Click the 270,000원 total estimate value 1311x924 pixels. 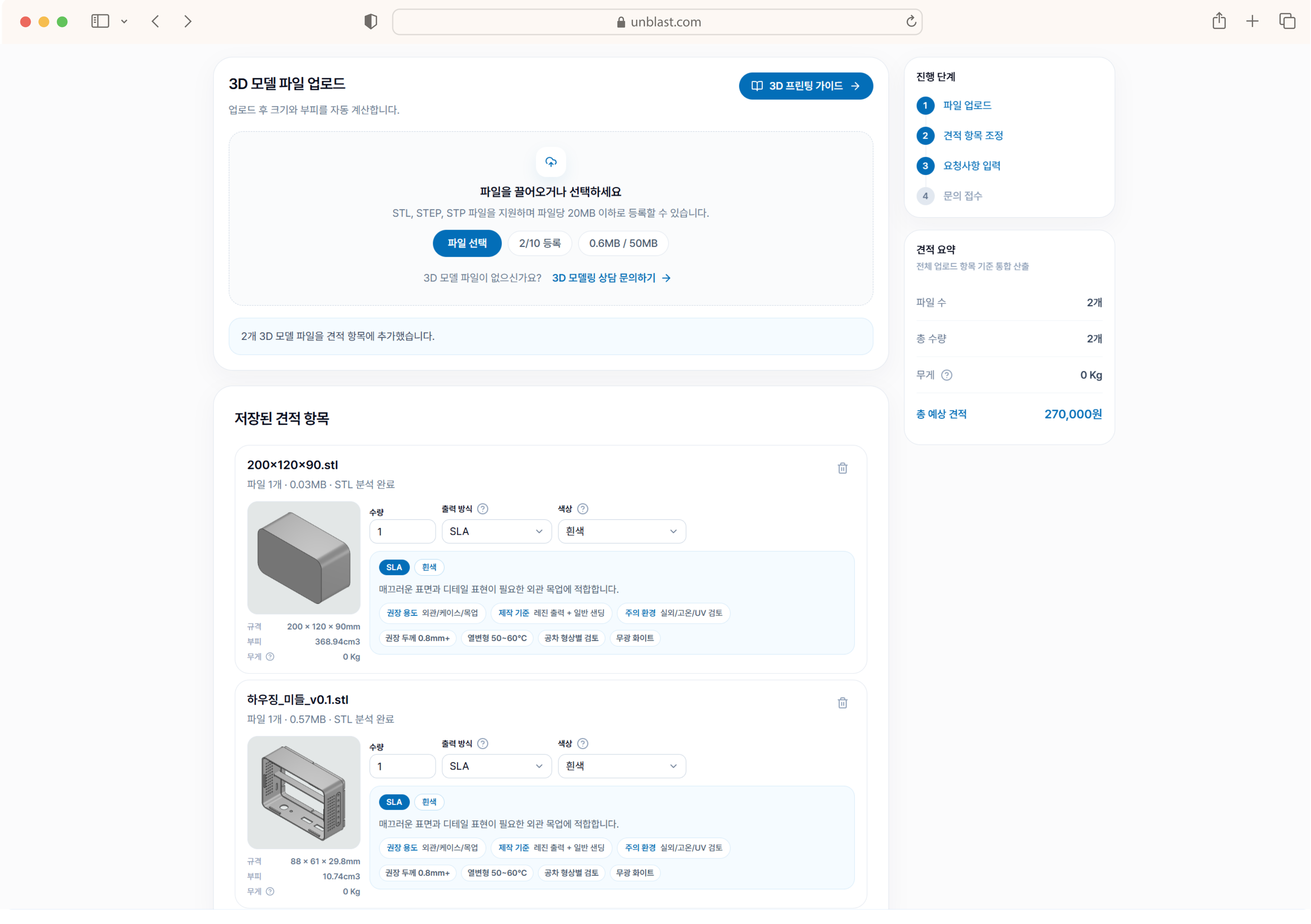click(x=1073, y=414)
